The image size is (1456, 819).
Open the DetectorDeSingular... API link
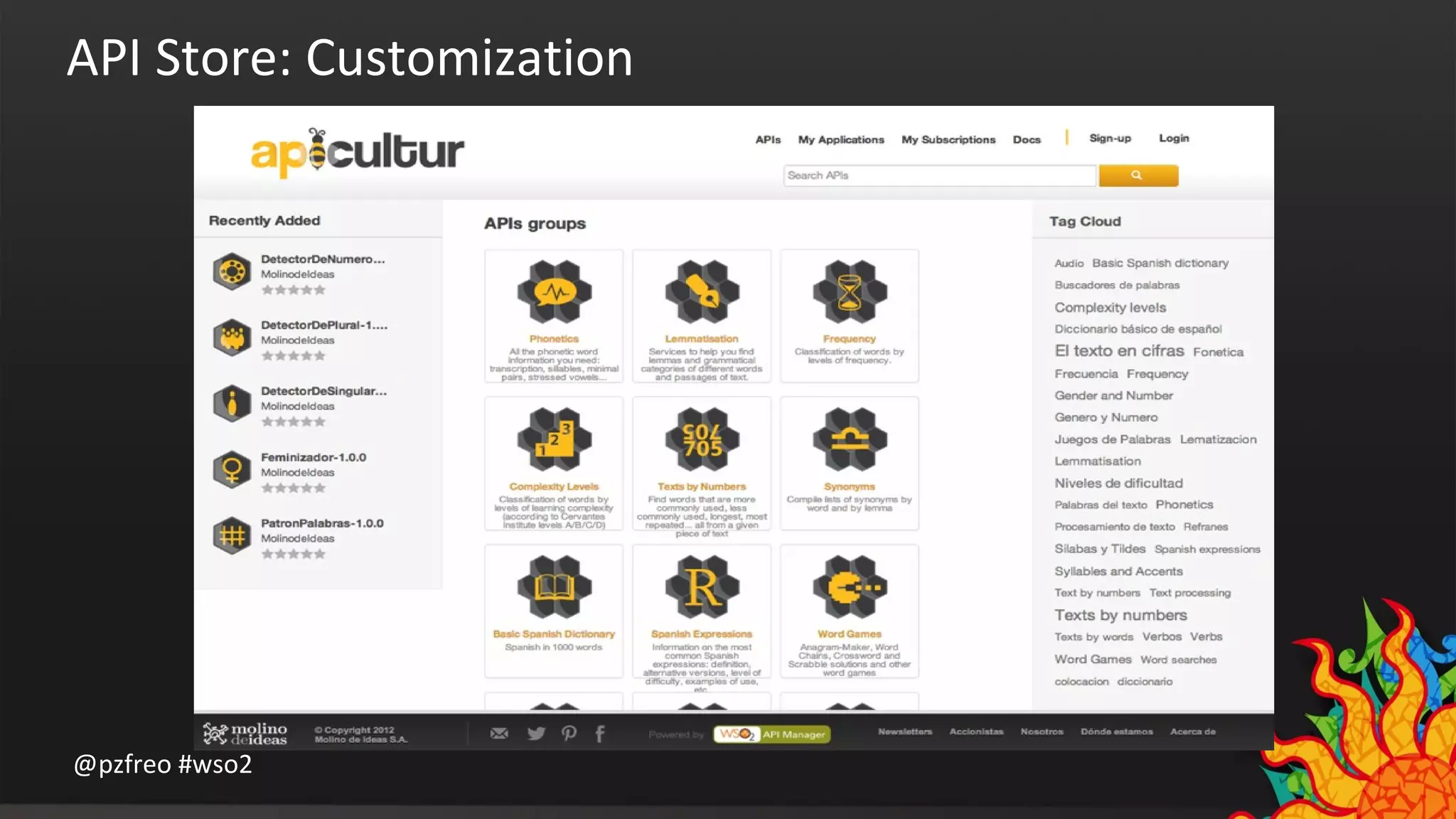coord(323,391)
